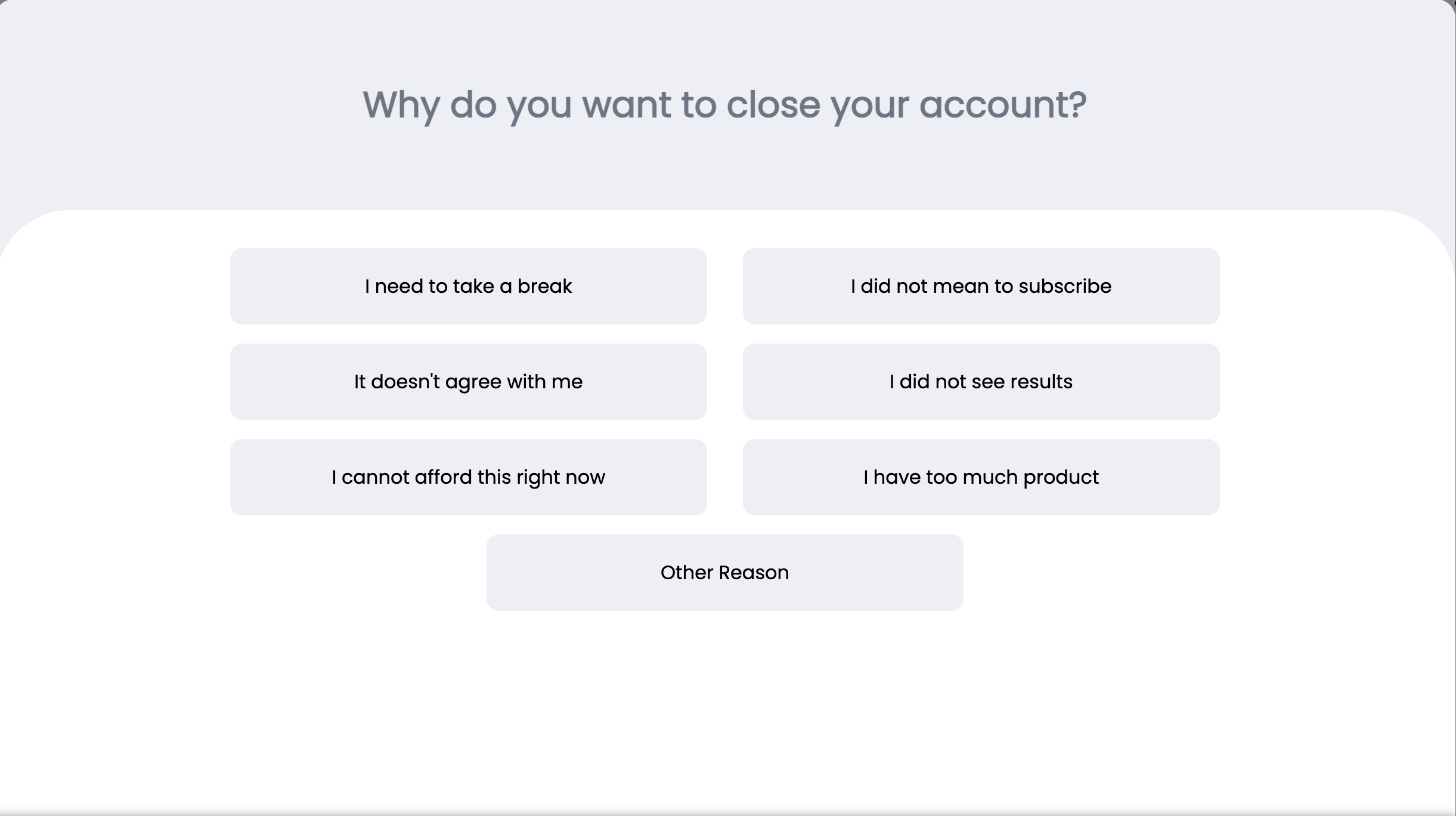1456x816 pixels.
Task: Pick the cannot afford reason button
Action: [x=468, y=477]
